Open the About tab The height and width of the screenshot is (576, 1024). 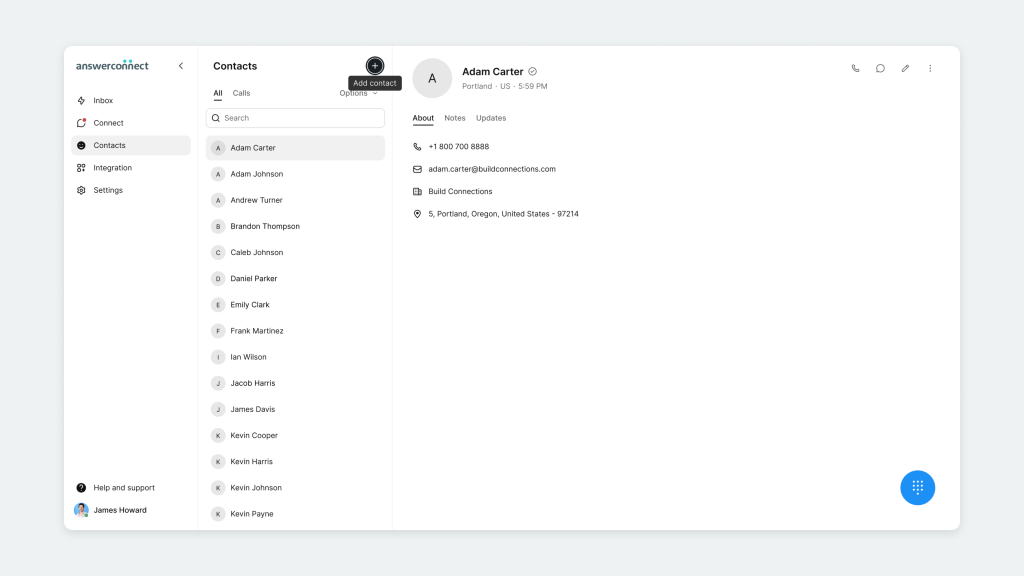tap(423, 118)
